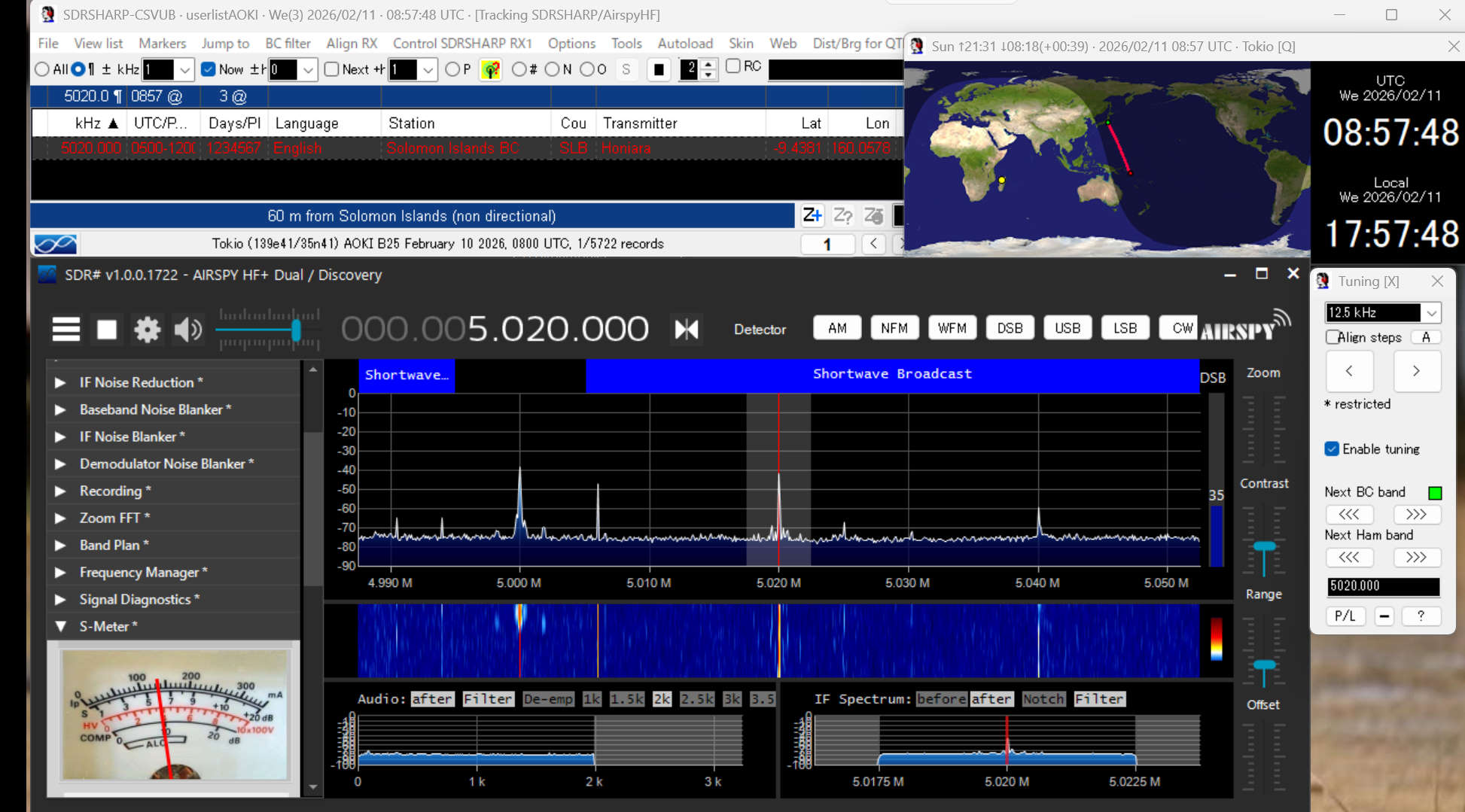Disable the Enable tuning checkbox
This screenshot has height=812, width=1465.
point(1332,449)
